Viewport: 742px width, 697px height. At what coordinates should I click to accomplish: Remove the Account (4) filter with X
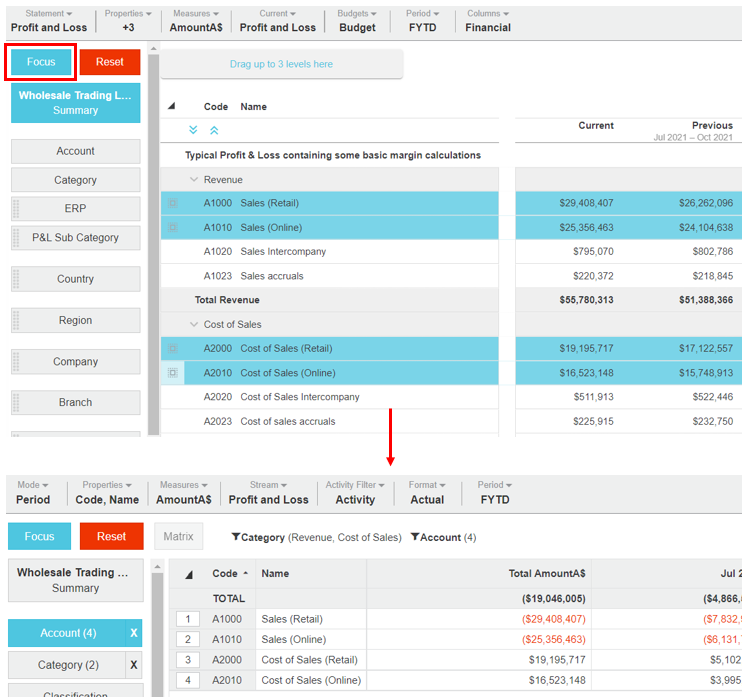pyautogui.click(x=133, y=634)
